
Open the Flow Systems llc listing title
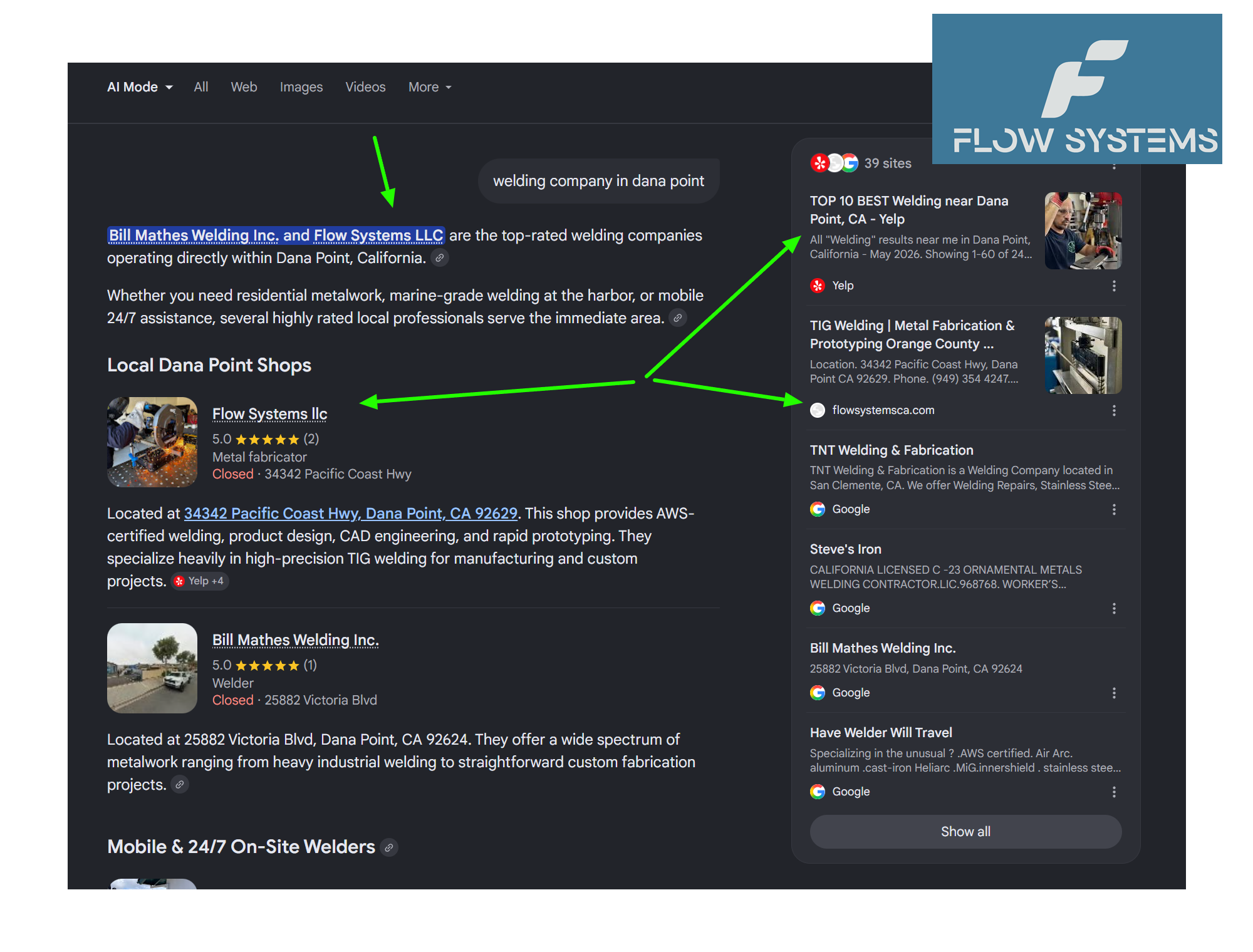click(269, 414)
